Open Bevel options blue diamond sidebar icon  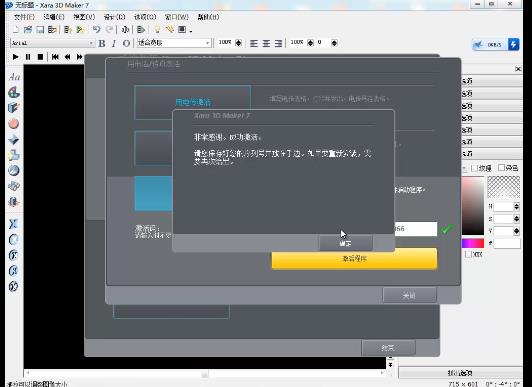[14, 139]
